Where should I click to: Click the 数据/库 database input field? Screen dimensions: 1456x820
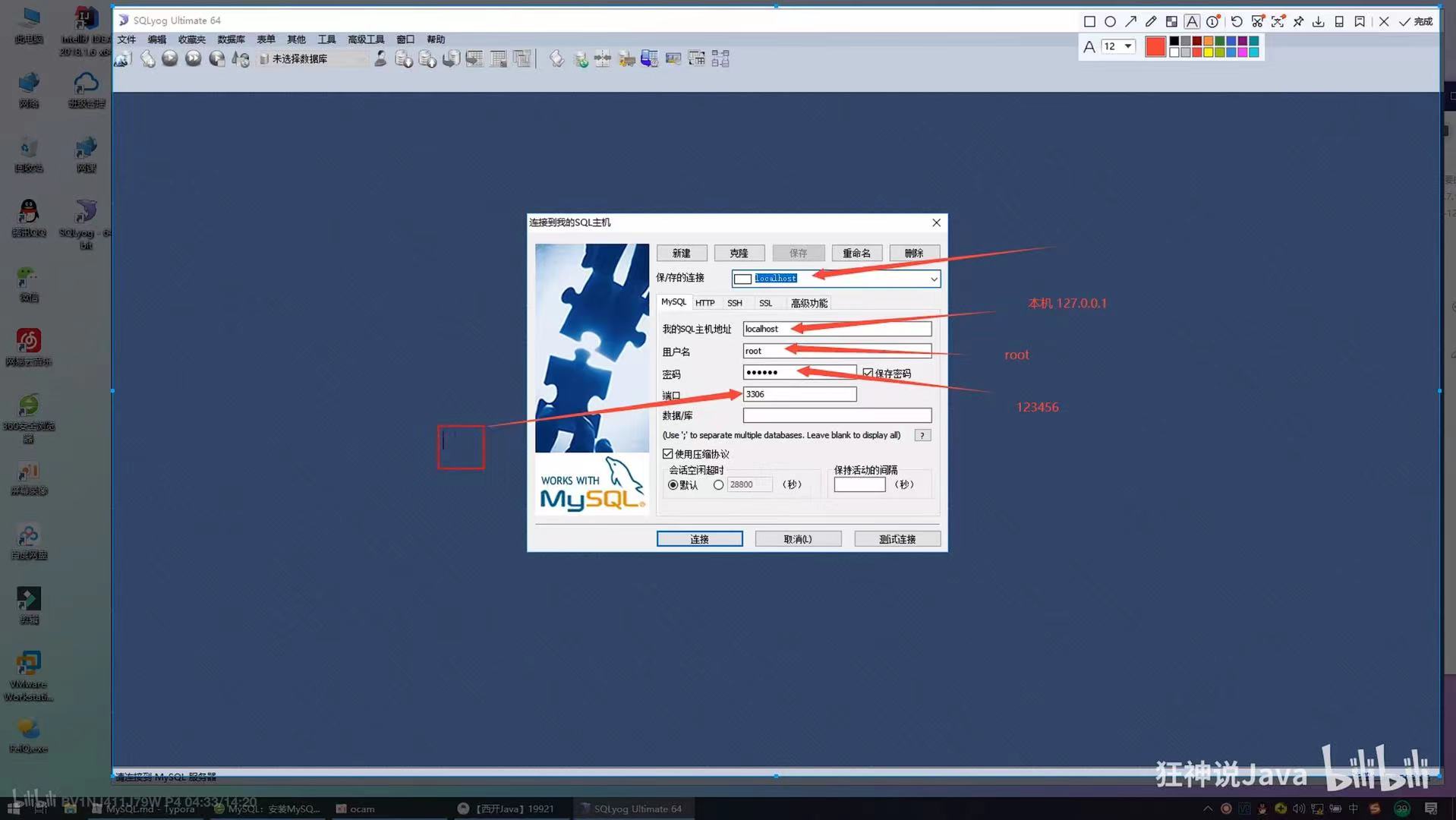[x=837, y=415]
